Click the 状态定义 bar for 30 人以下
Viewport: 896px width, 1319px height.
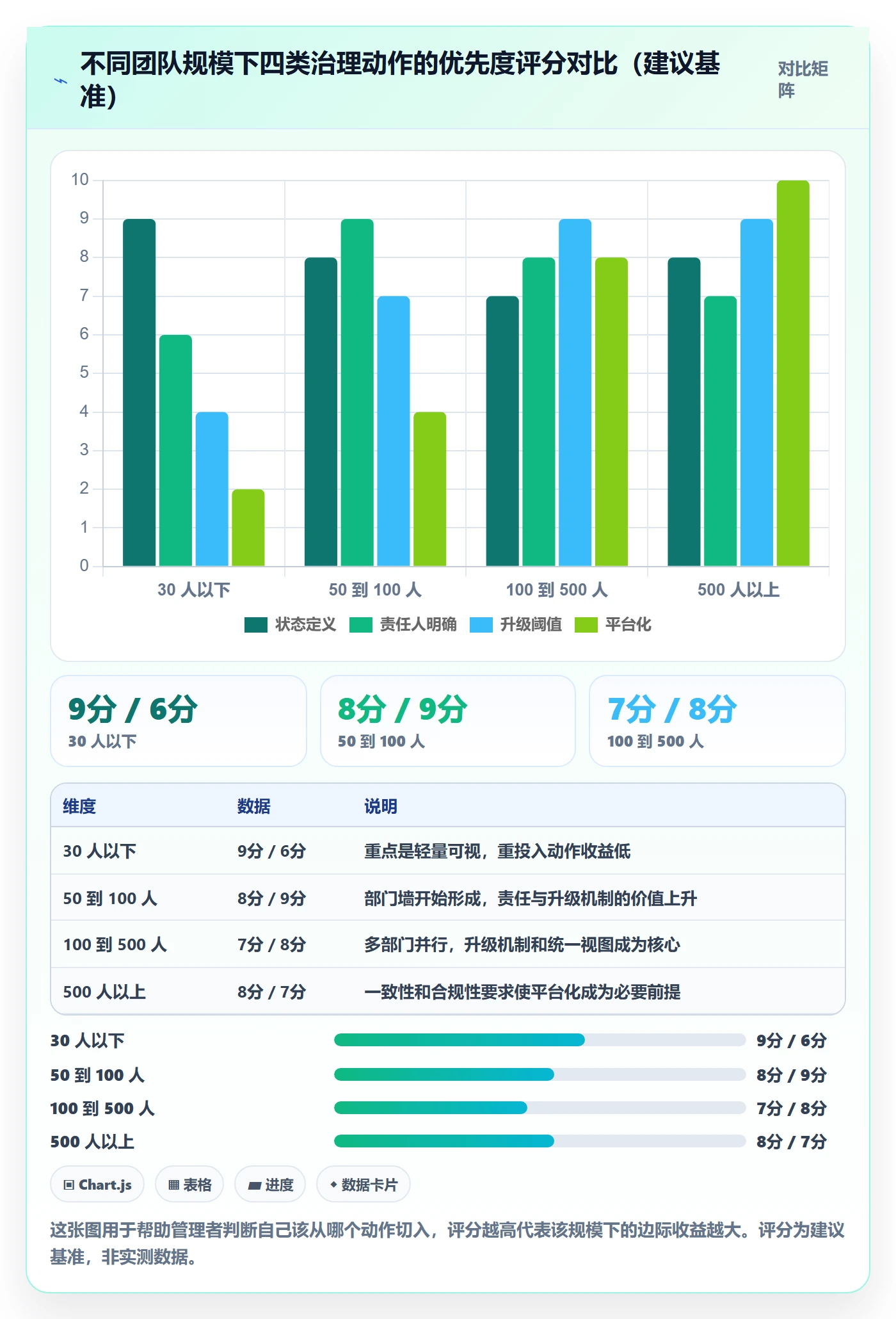(x=140, y=392)
